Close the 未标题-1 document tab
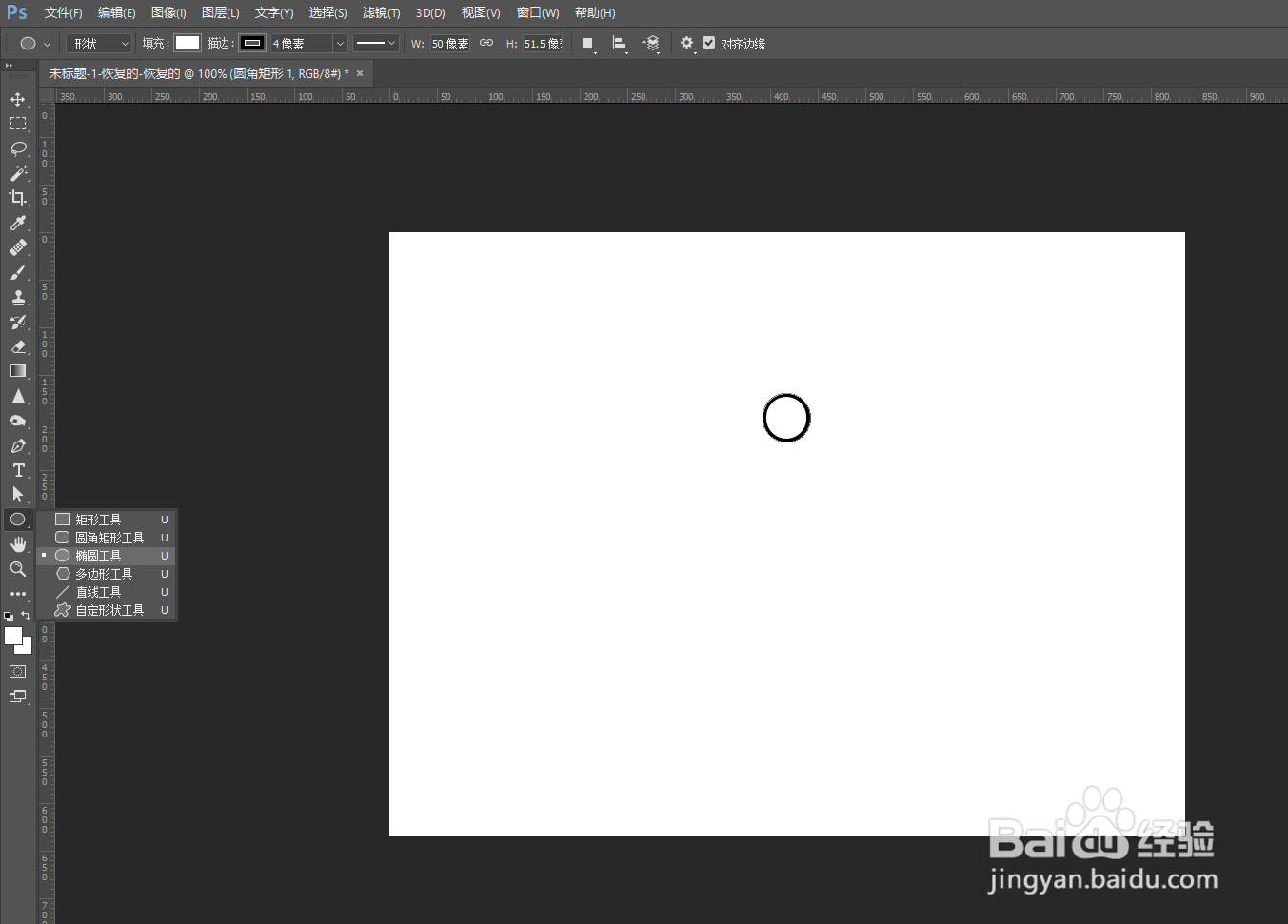 point(360,73)
